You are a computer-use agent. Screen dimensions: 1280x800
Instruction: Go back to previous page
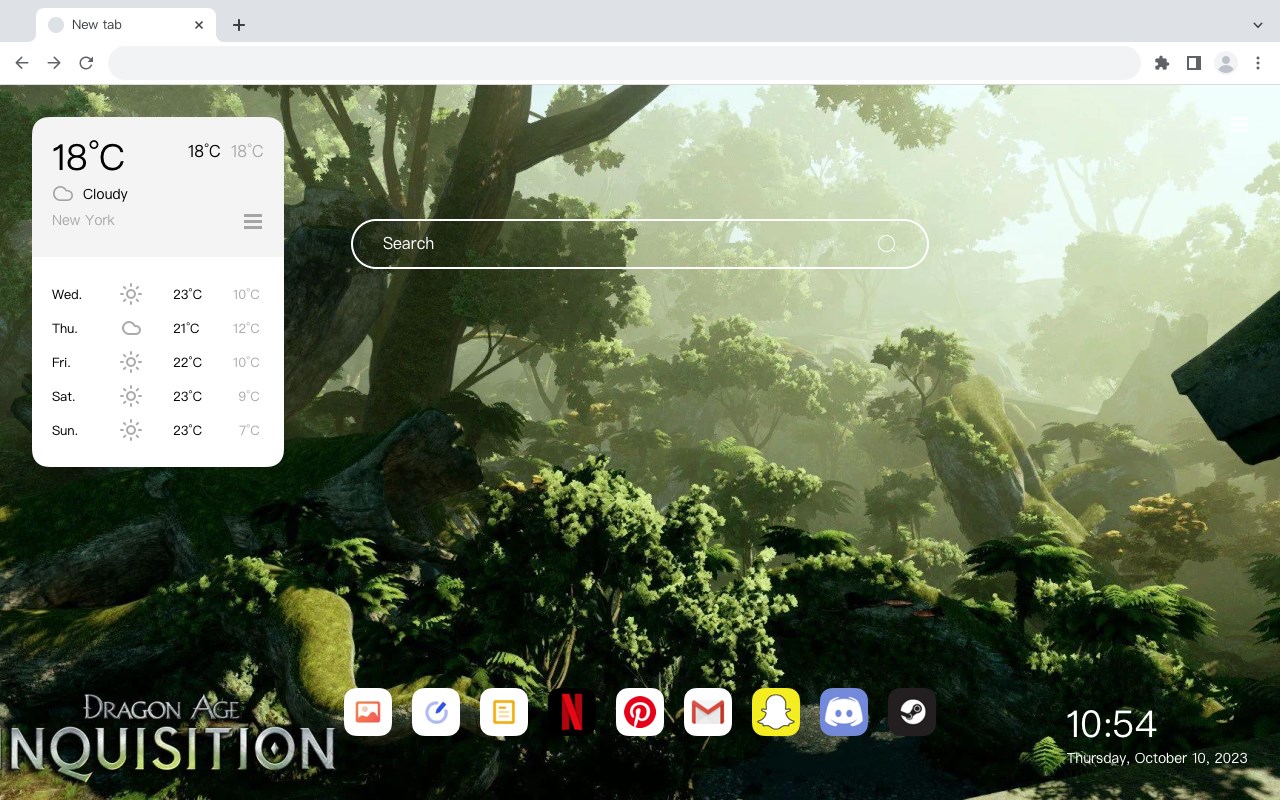click(22, 63)
